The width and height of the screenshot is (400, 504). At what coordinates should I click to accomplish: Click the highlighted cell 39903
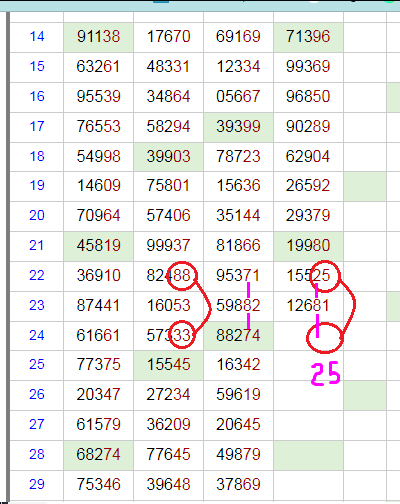click(168, 157)
